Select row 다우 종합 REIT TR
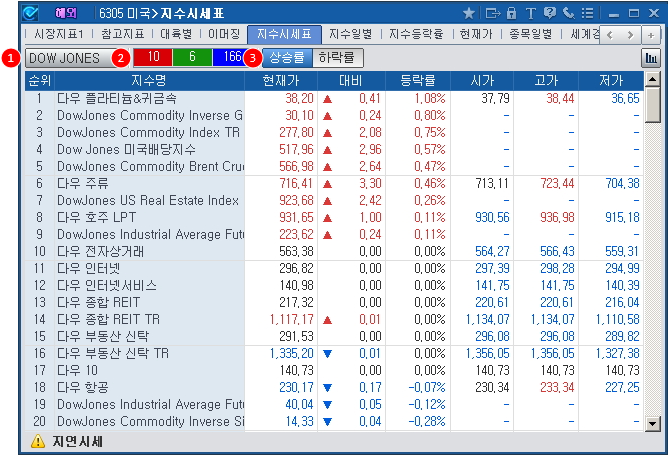 (334, 319)
